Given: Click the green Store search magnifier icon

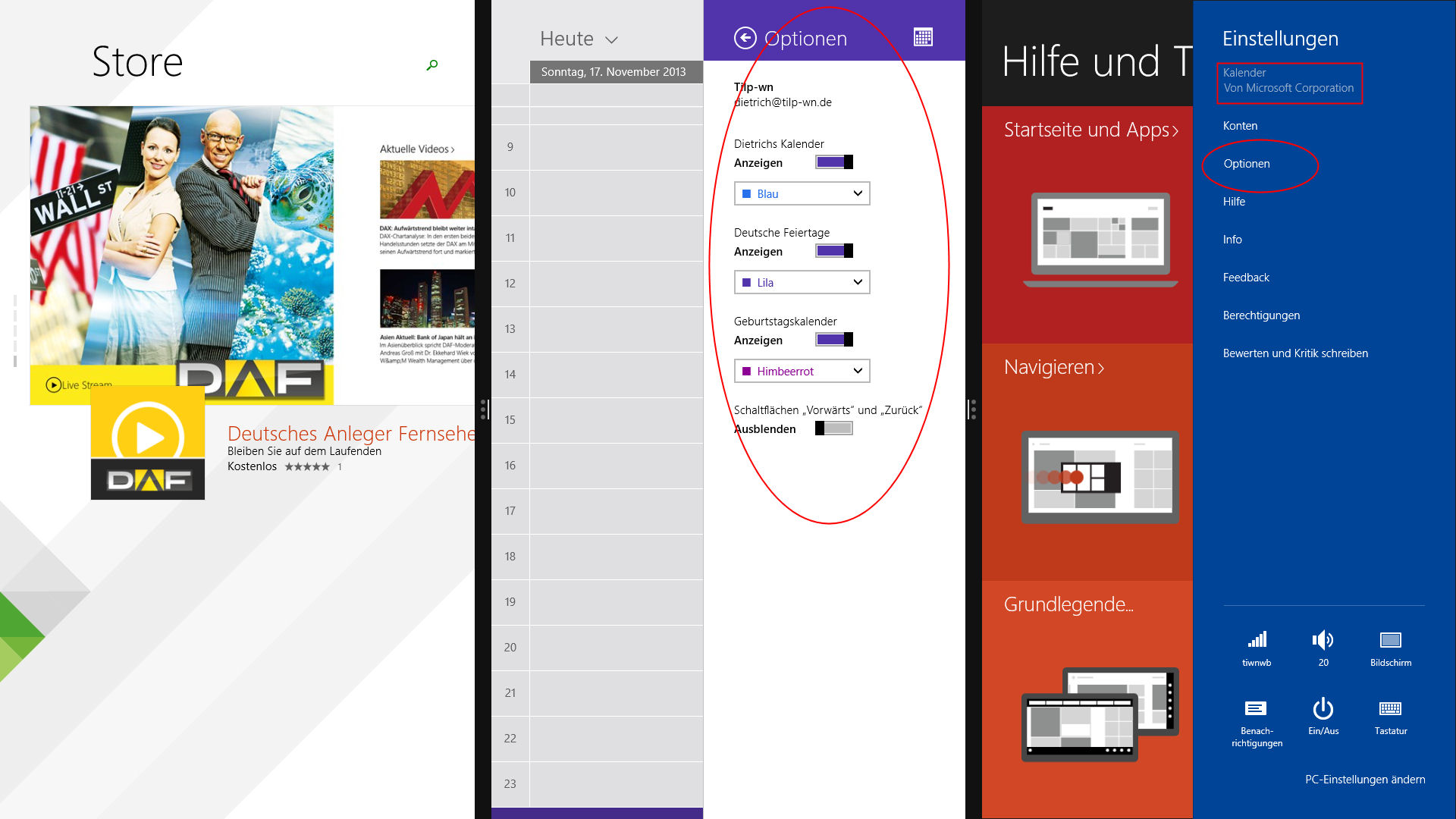Looking at the screenshot, I should [432, 65].
